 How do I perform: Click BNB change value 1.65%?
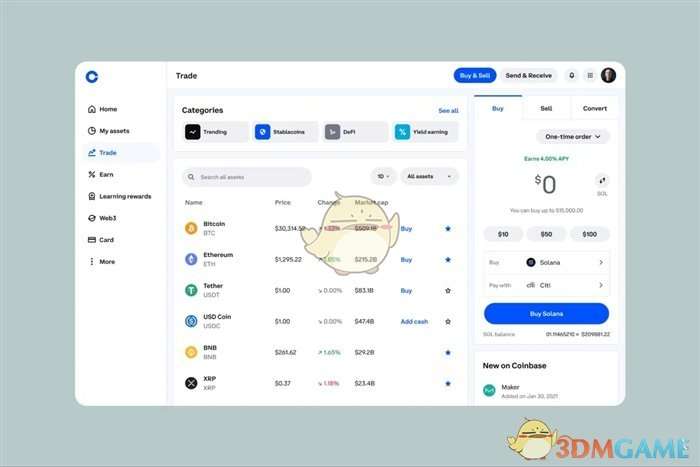329,352
